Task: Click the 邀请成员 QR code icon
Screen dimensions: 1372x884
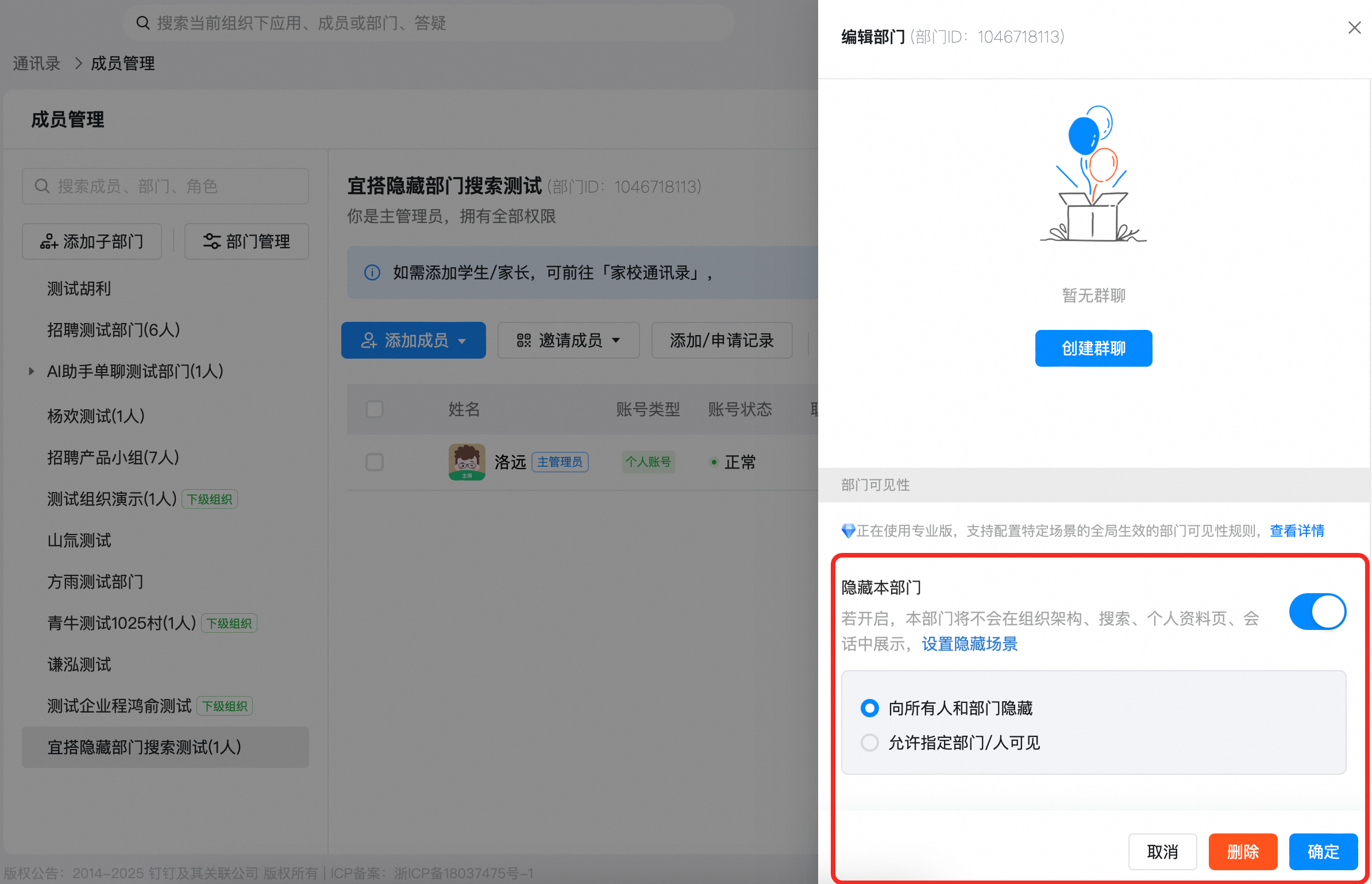Action: coord(523,340)
